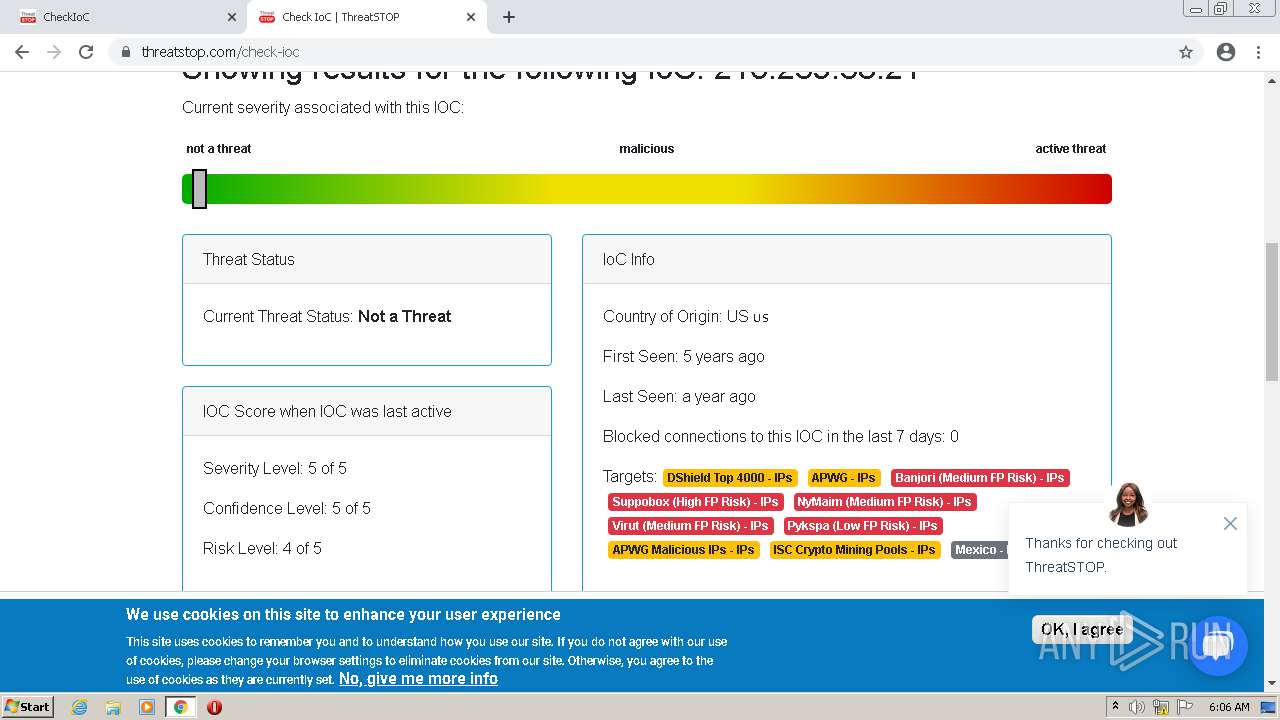Click the APWG Malicious IPs - IPs tag
The image size is (1280, 720).
pyautogui.click(x=684, y=550)
